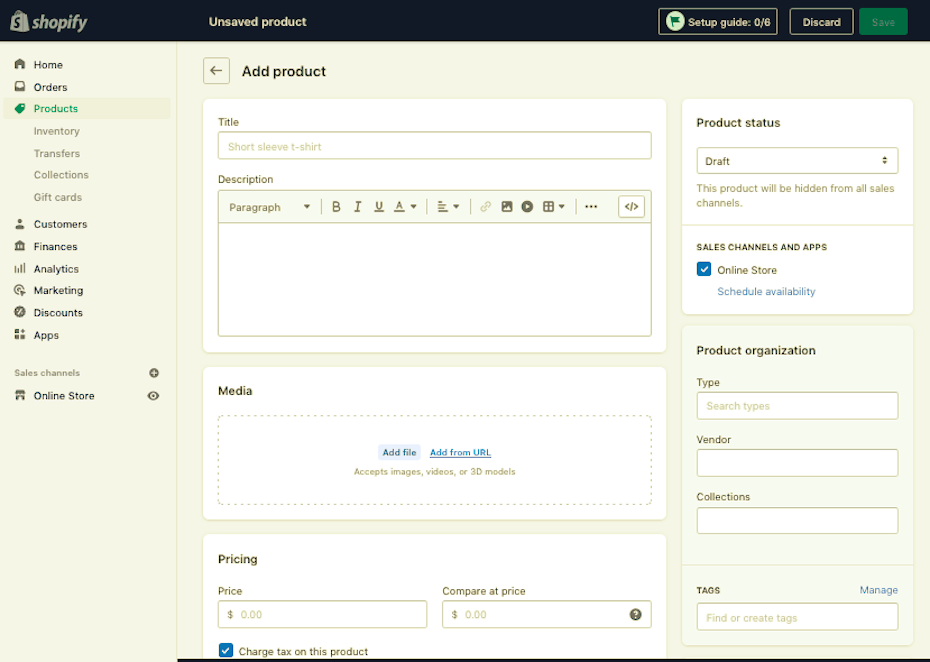The height and width of the screenshot is (662, 930).
Task: Show HTML code view of description
Action: pos(631,207)
